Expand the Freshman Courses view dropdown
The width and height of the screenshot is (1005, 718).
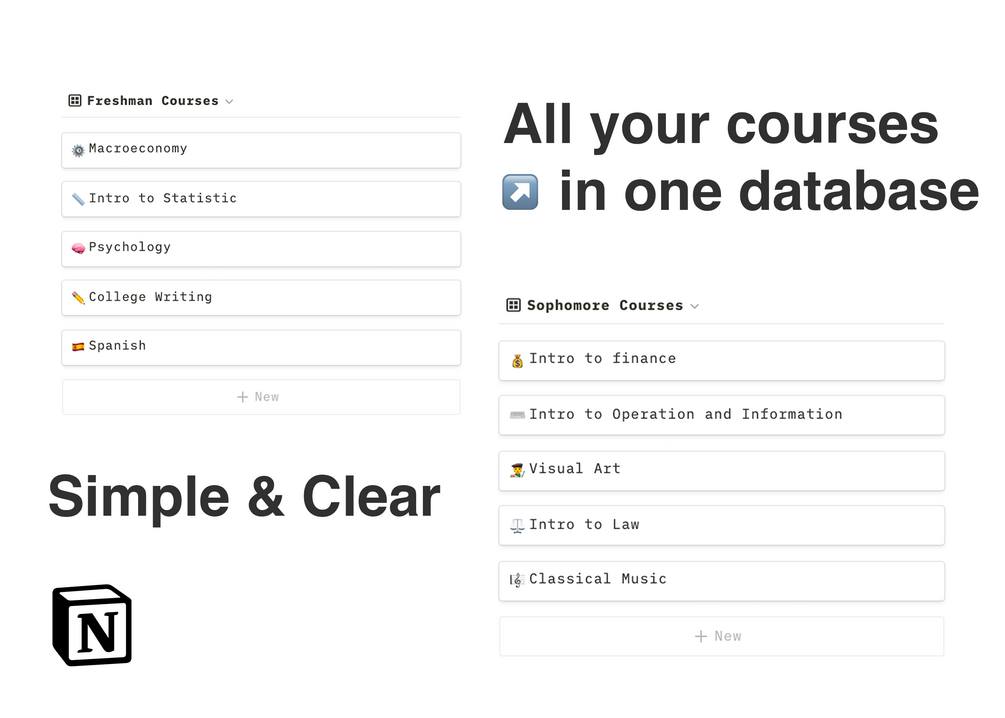point(229,102)
